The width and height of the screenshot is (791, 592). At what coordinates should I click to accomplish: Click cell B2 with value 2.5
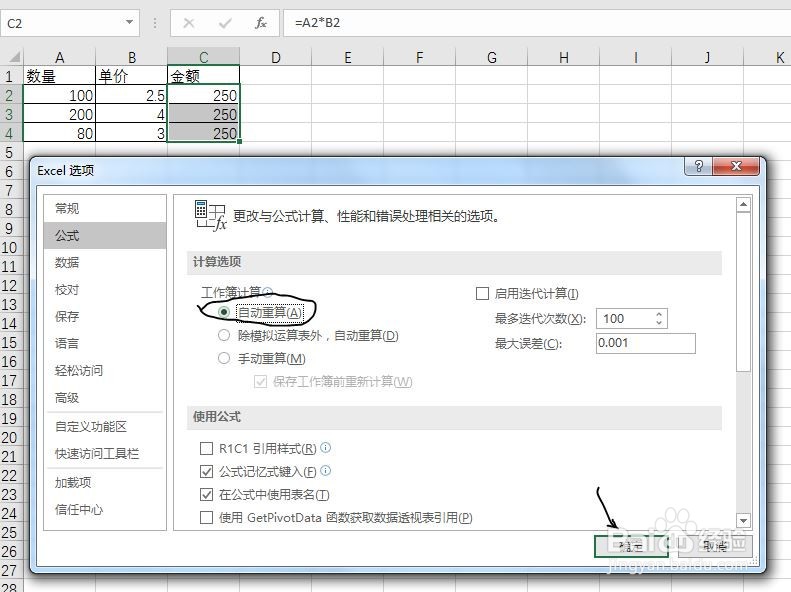(x=131, y=95)
